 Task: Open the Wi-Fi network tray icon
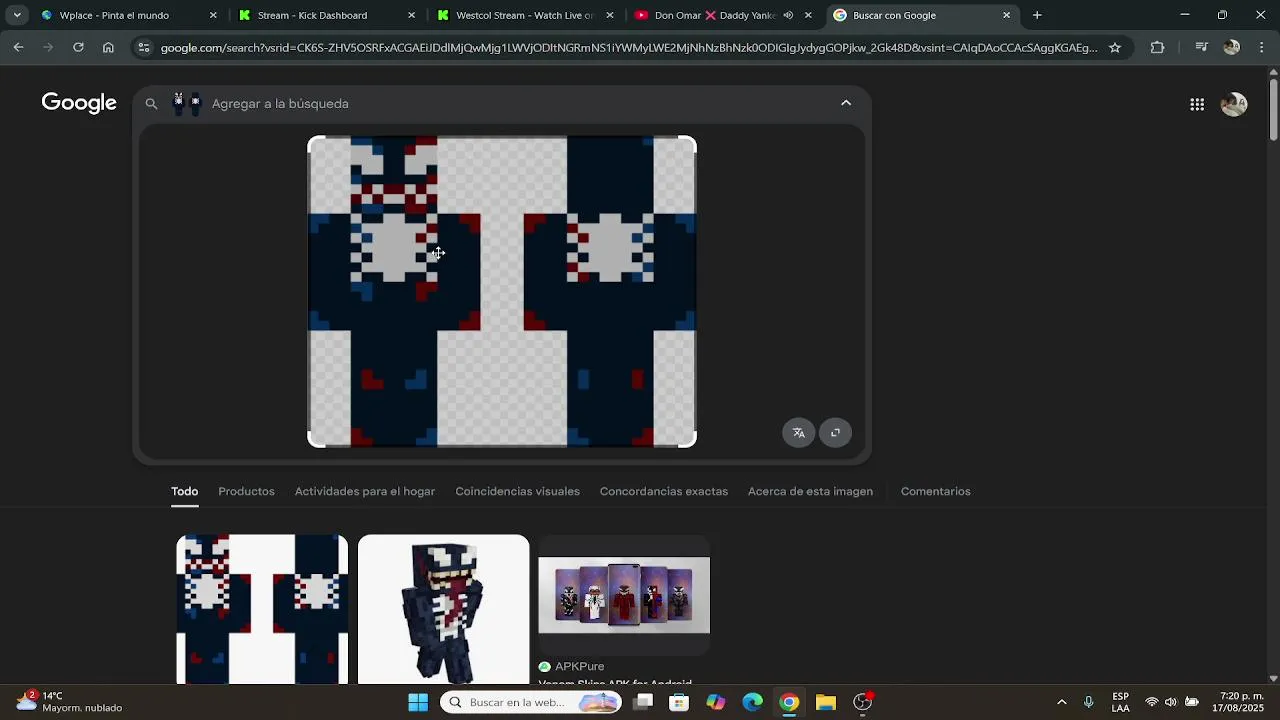click(x=1152, y=702)
